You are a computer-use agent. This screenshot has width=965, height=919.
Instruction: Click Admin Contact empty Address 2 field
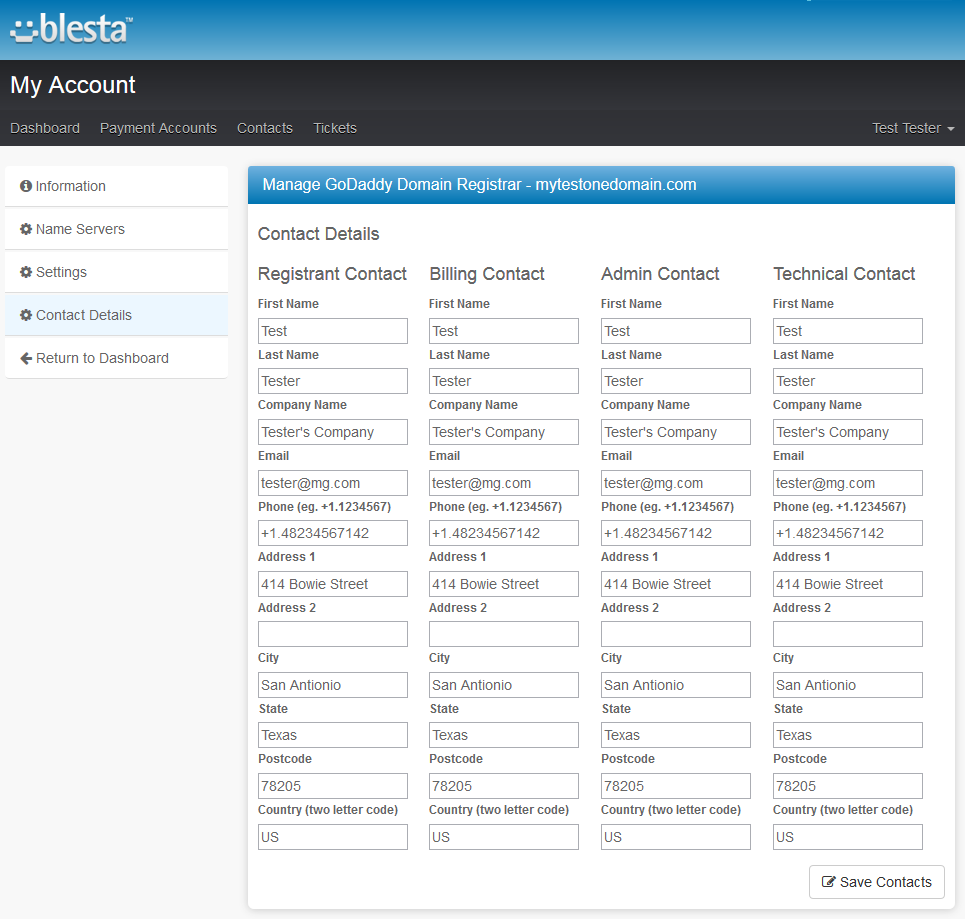point(676,634)
